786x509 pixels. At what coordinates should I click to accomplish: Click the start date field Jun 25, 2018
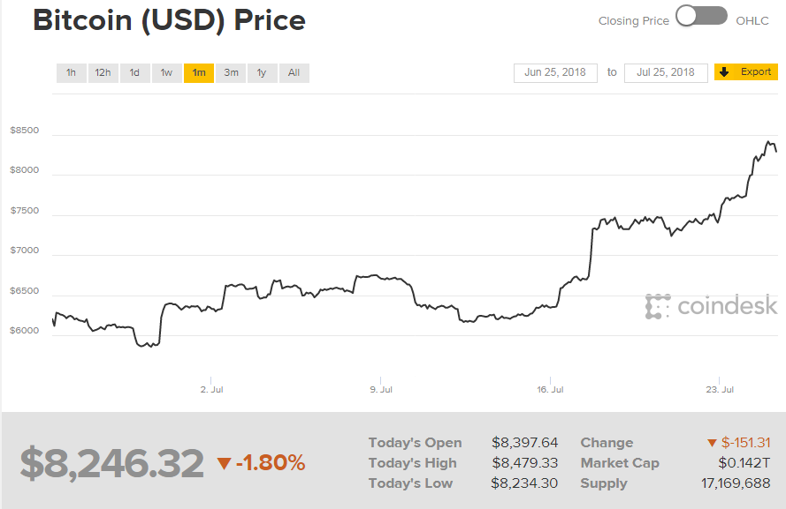(556, 73)
